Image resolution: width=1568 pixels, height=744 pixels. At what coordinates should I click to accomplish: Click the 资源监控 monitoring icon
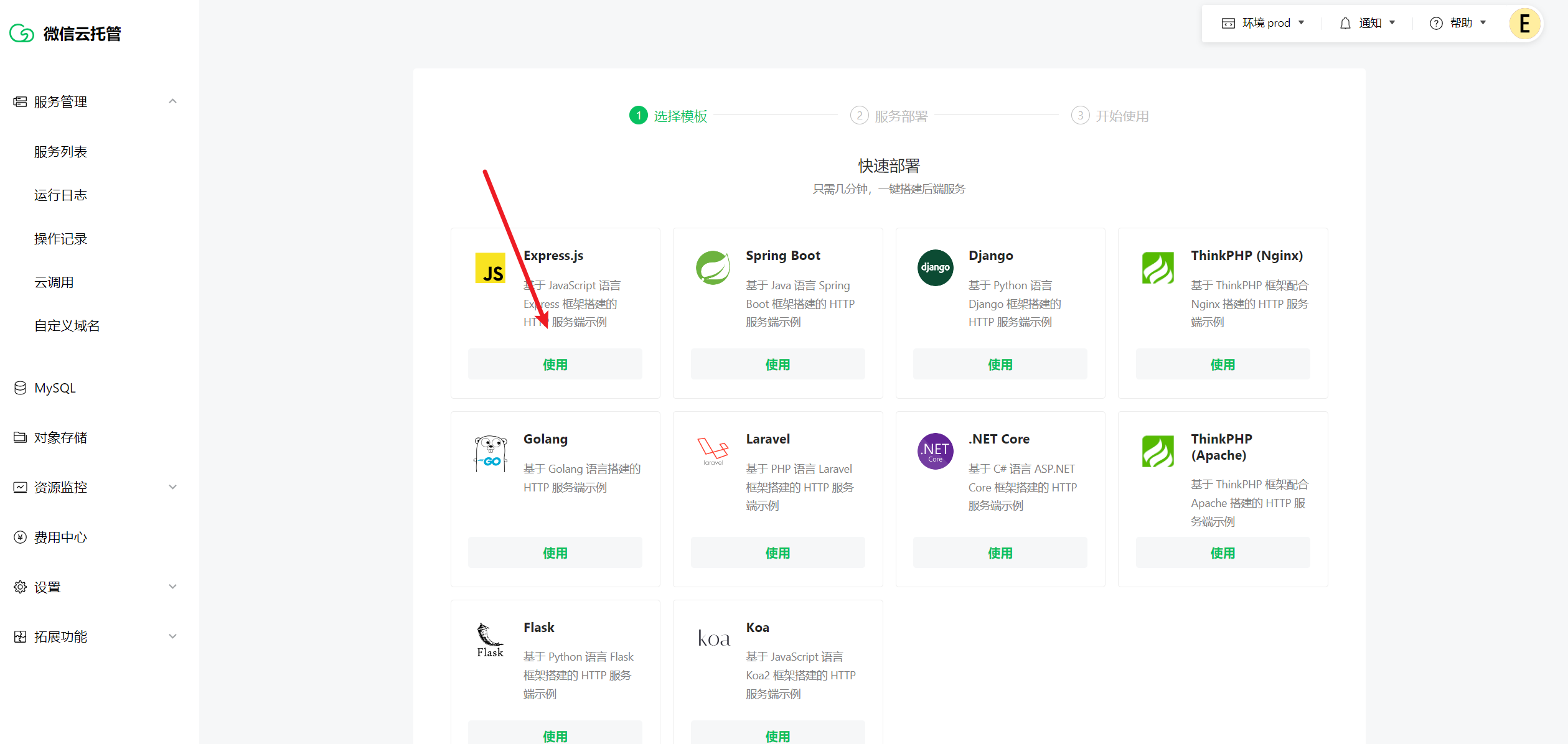tap(19, 486)
